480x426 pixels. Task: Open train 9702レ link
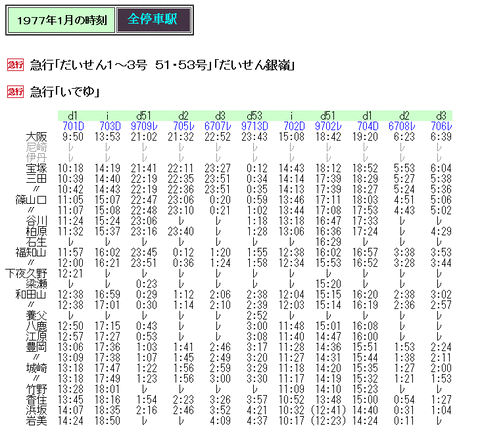point(328,126)
